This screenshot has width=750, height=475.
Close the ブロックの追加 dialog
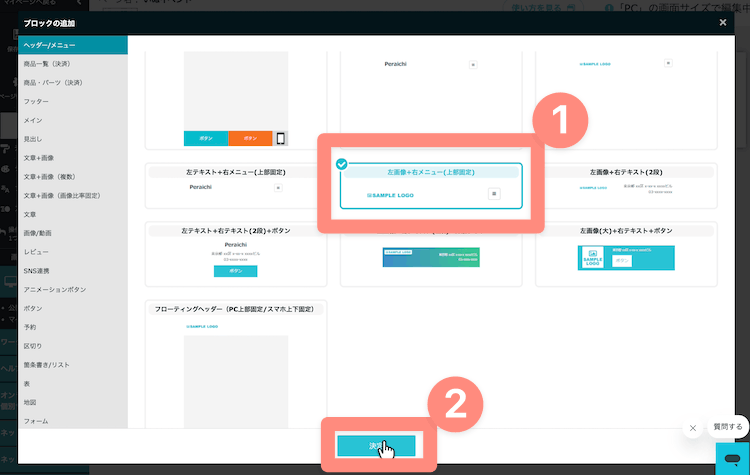[x=722, y=22]
